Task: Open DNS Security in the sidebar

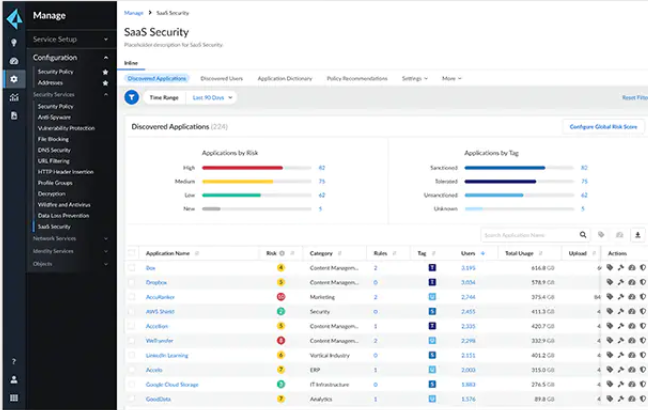Action: click(54, 150)
